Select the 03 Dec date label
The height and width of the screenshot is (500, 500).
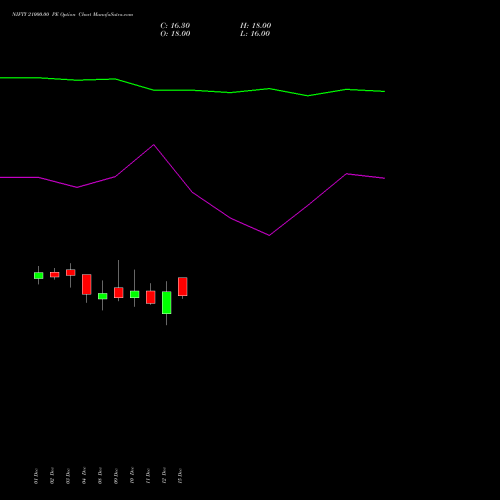(68, 476)
